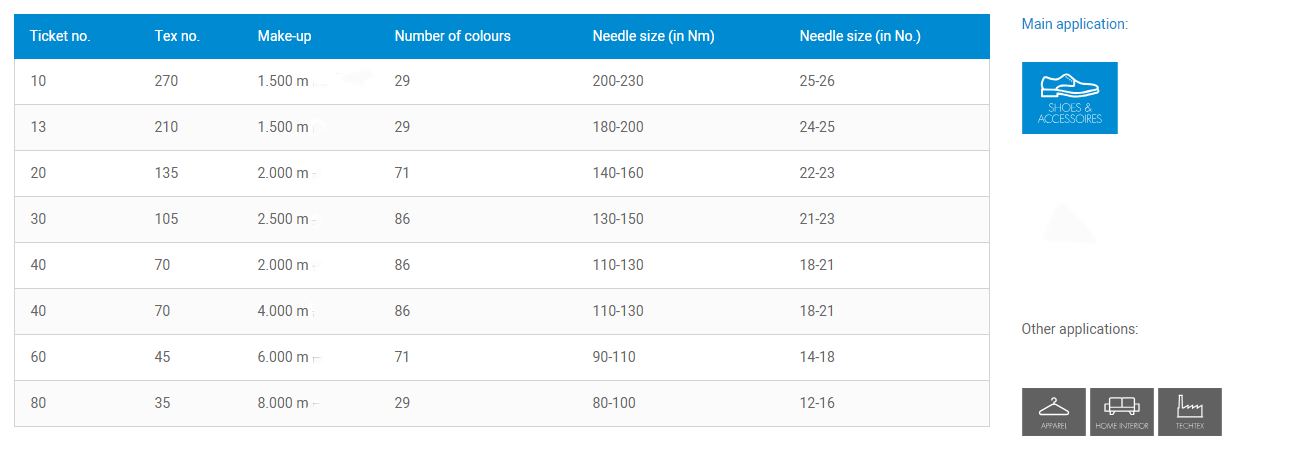Select the Number of colours header
The width and height of the screenshot is (1301, 449).
click(452, 36)
